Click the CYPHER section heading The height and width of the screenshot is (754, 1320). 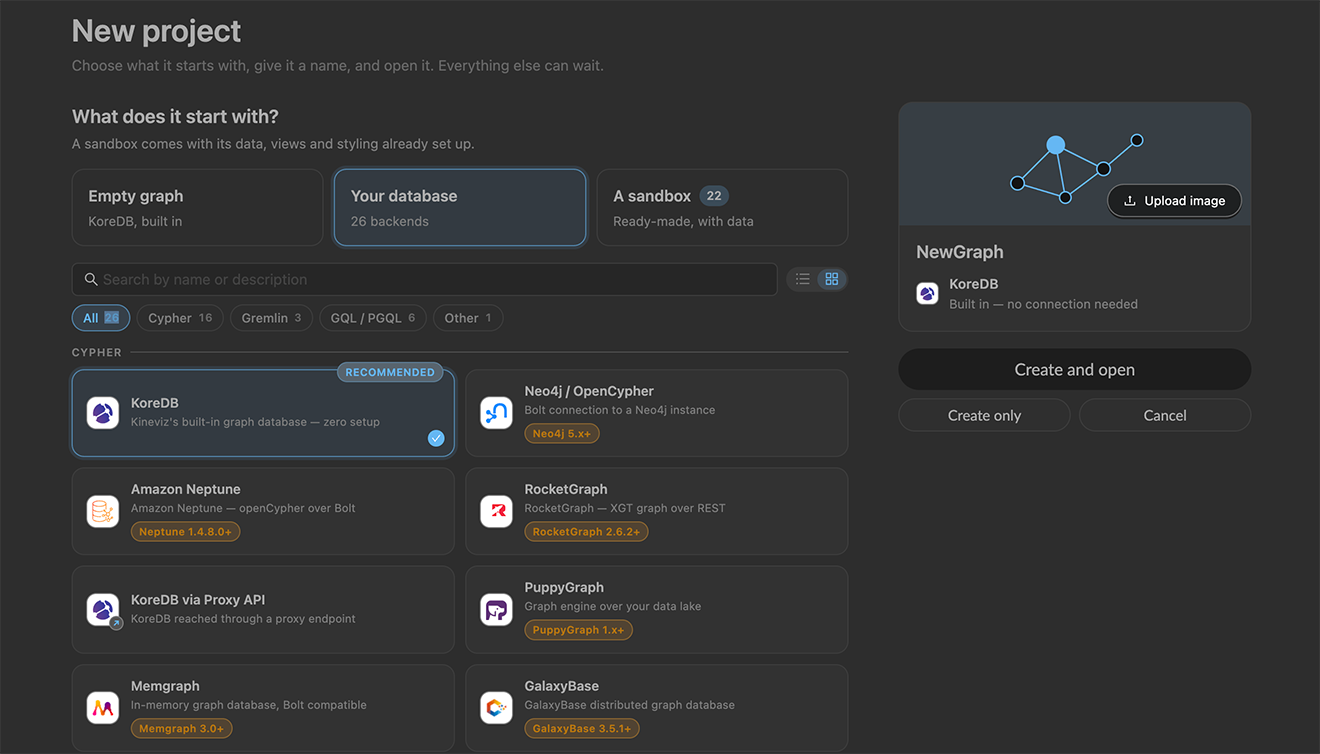tap(97, 353)
